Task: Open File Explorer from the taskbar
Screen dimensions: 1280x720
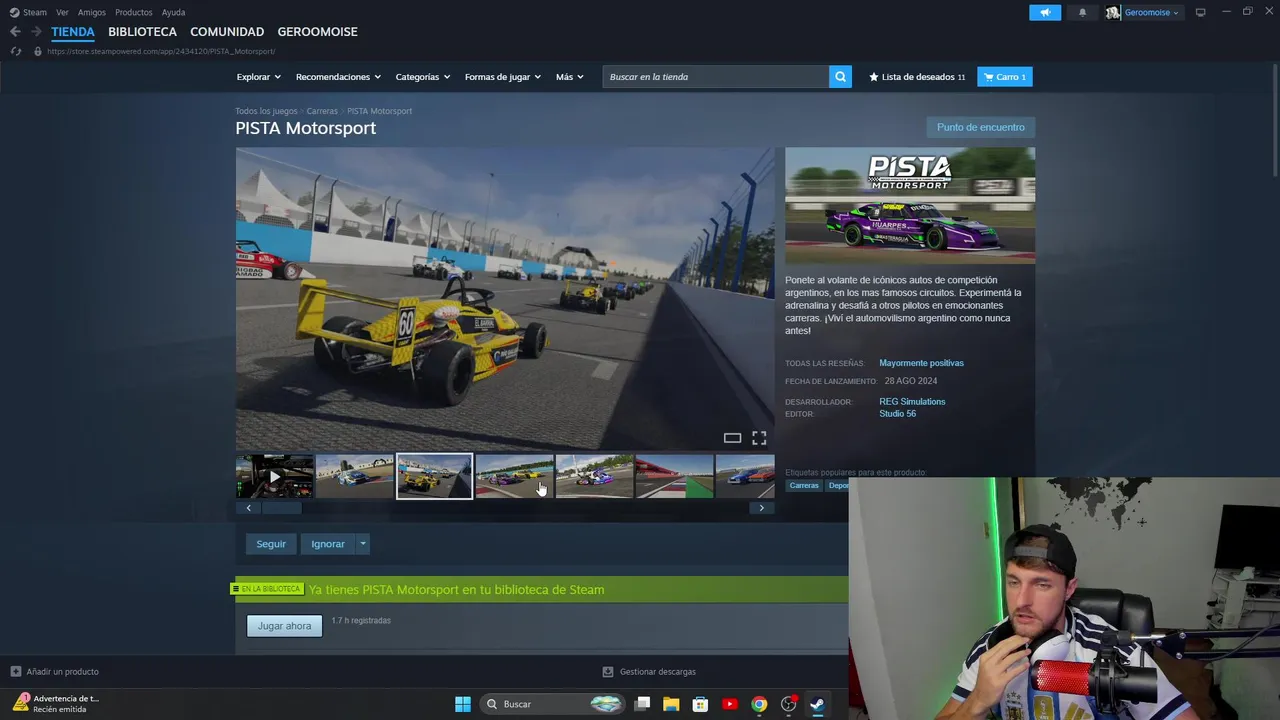Action: [x=671, y=704]
